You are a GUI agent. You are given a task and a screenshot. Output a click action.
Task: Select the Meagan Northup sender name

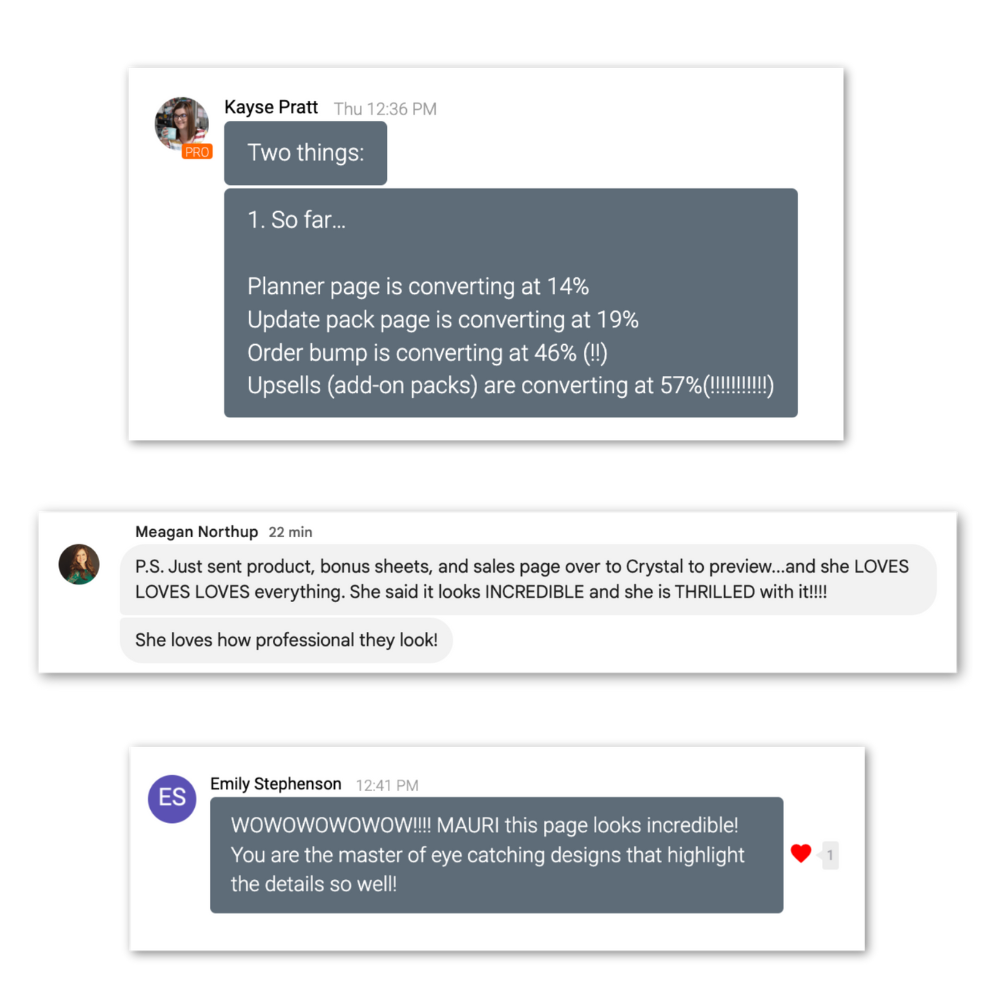[196, 532]
